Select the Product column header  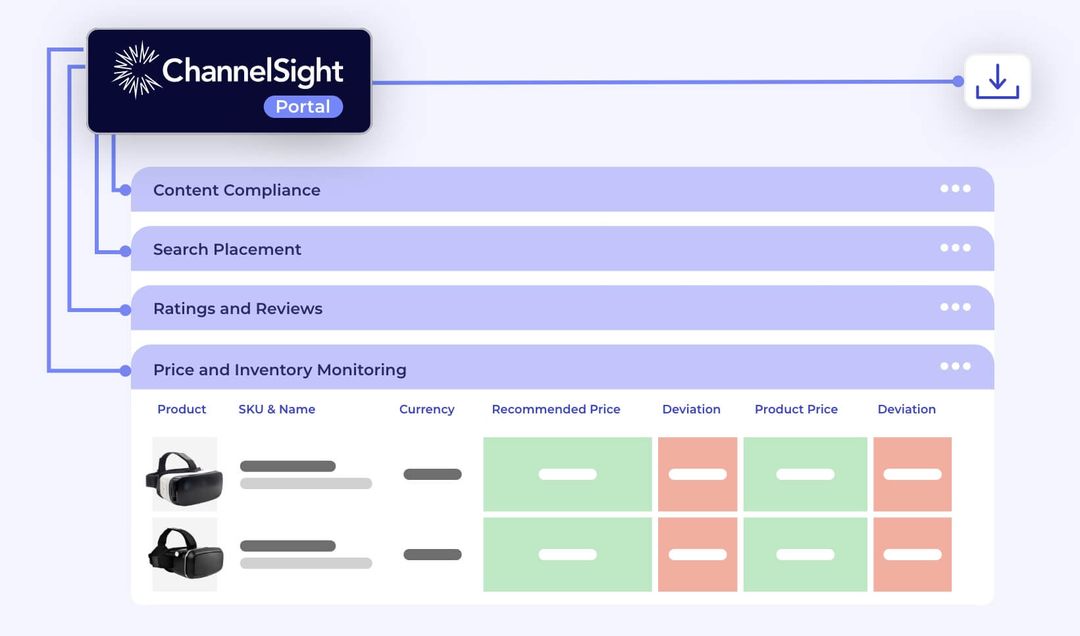click(181, 409)
